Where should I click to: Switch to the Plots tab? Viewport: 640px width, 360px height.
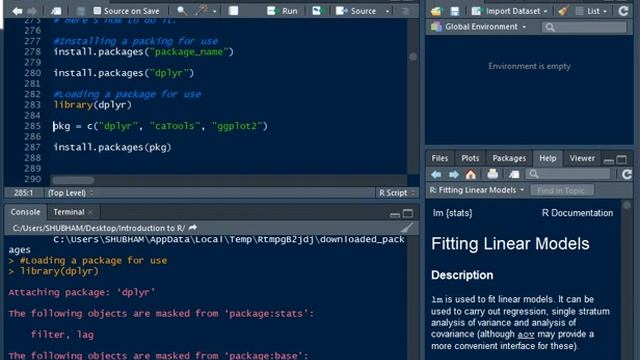click(470, 158)
